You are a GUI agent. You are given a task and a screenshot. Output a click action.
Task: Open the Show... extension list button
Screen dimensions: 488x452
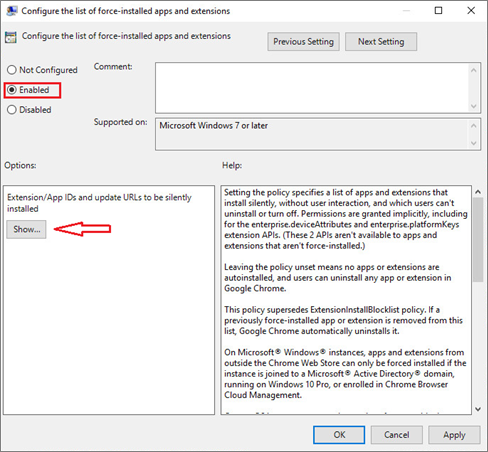coord(26,229)
